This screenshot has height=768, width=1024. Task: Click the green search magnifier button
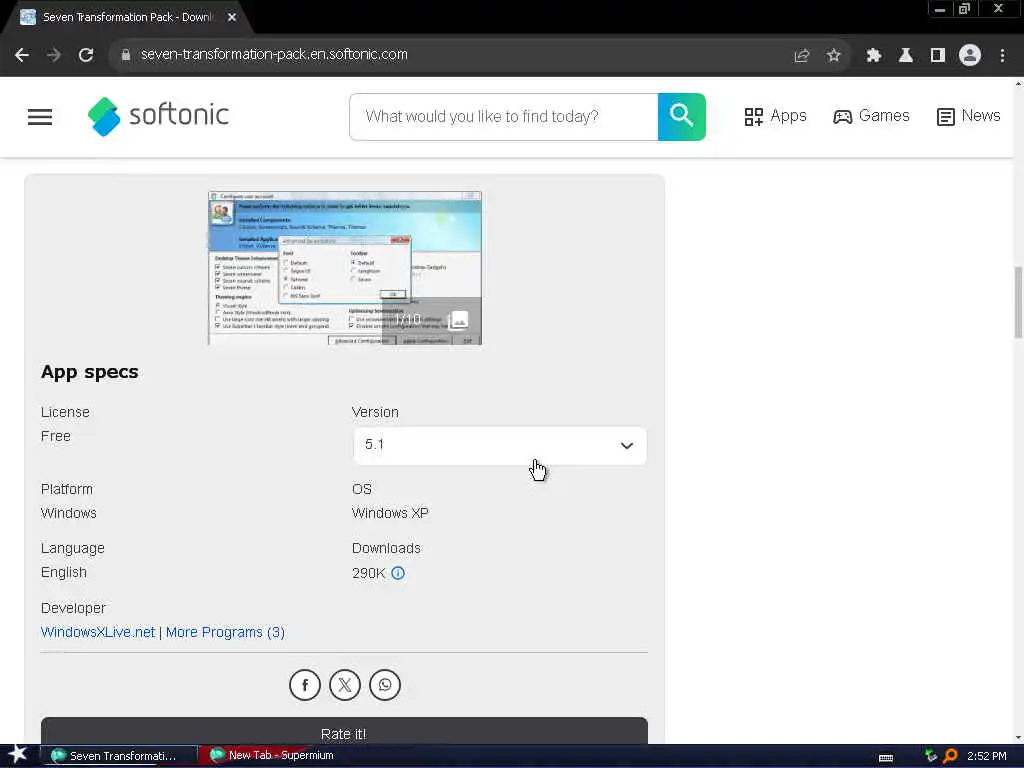(681, 117)
